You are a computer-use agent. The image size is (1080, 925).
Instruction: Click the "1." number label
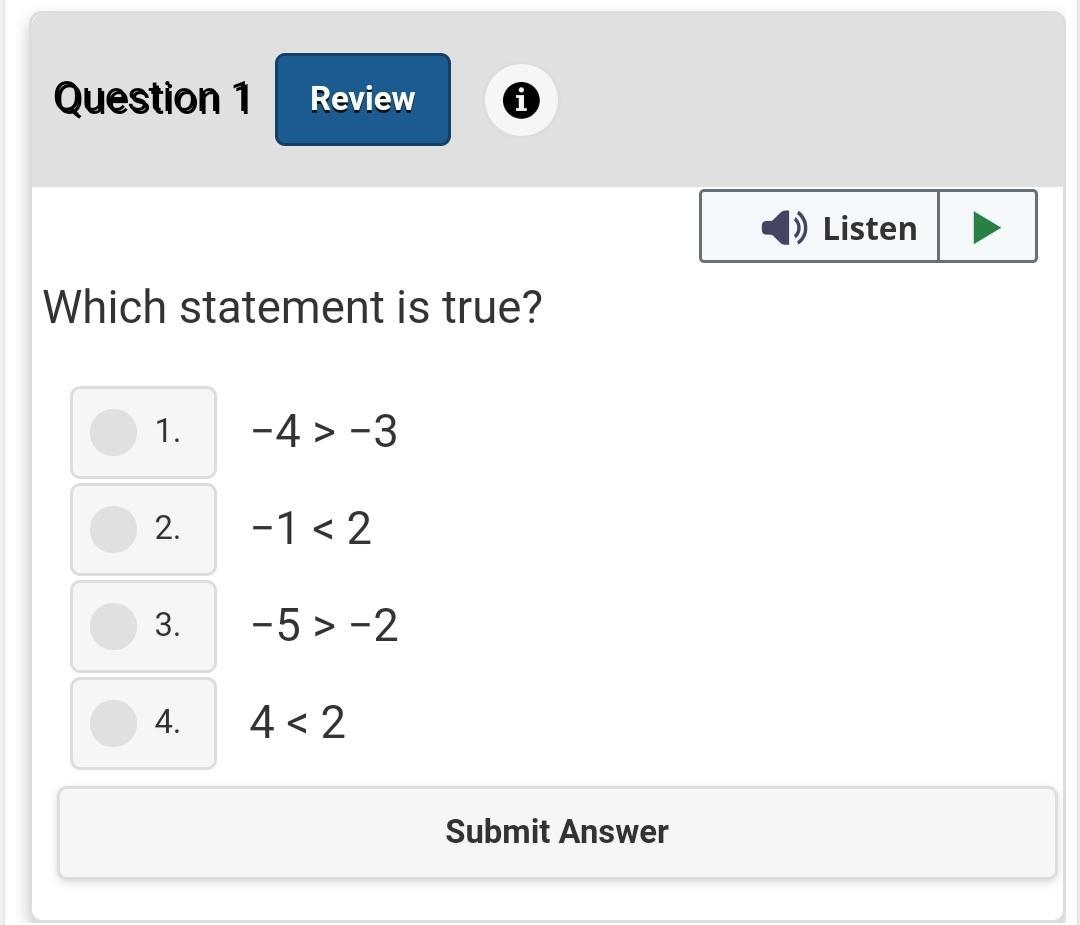tap(168, 432)
